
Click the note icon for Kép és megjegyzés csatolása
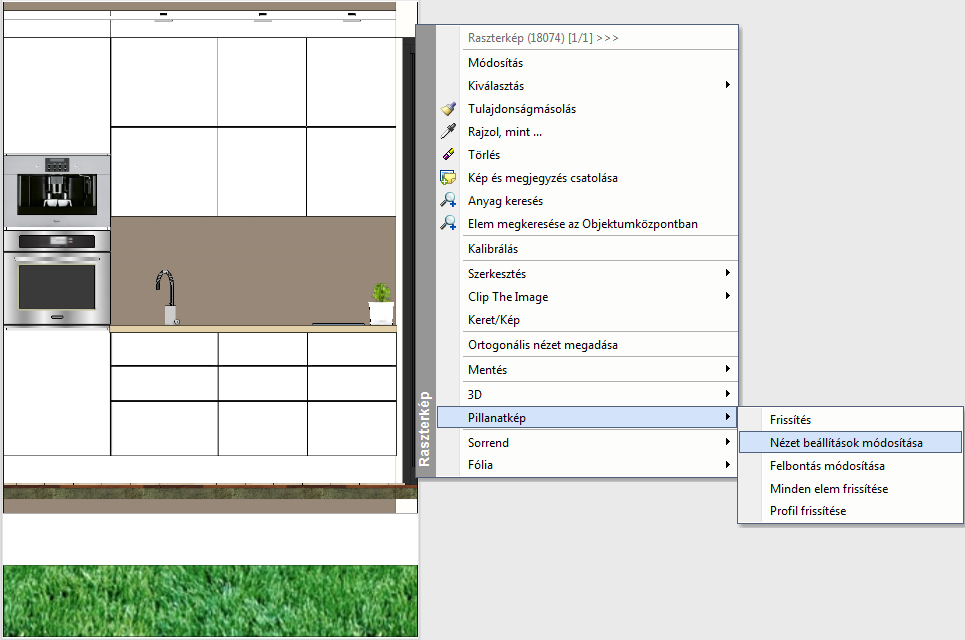coord(449,178)
